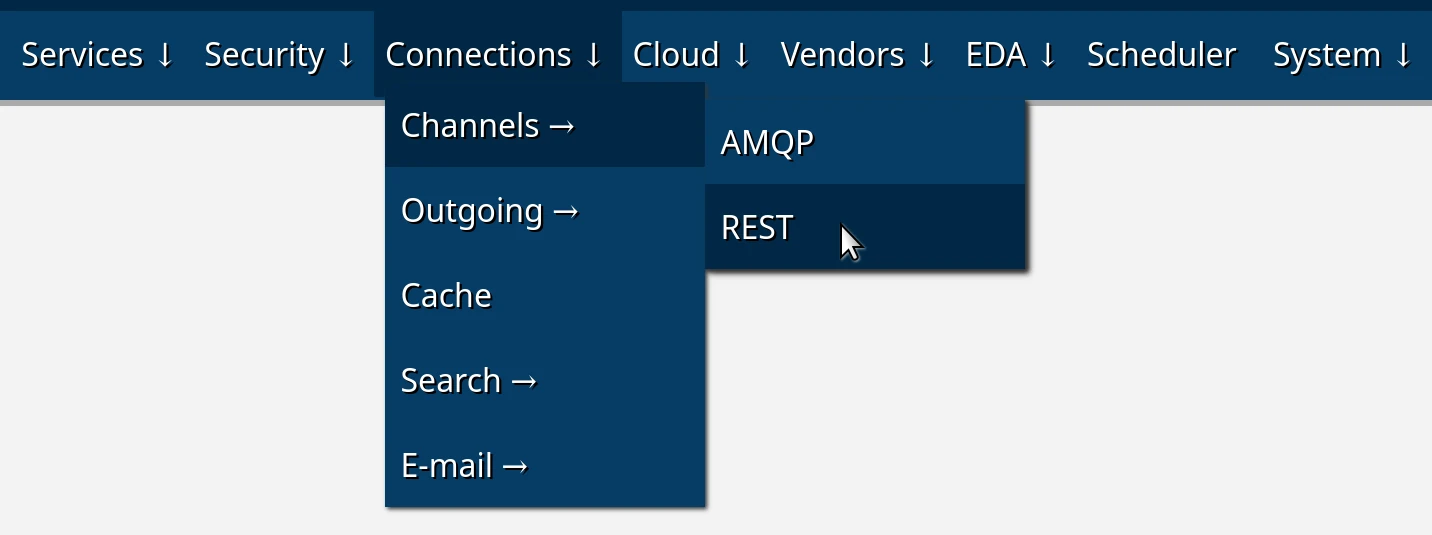Click the down arrow beside Vendors
Image resolution: width=1432 pixels, height=535 pixels.
click(926, 56)
